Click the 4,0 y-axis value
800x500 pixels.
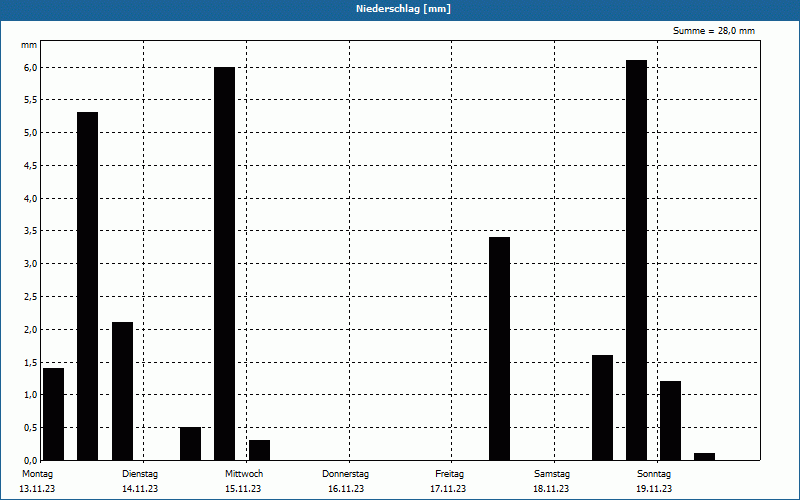(31, 198)
